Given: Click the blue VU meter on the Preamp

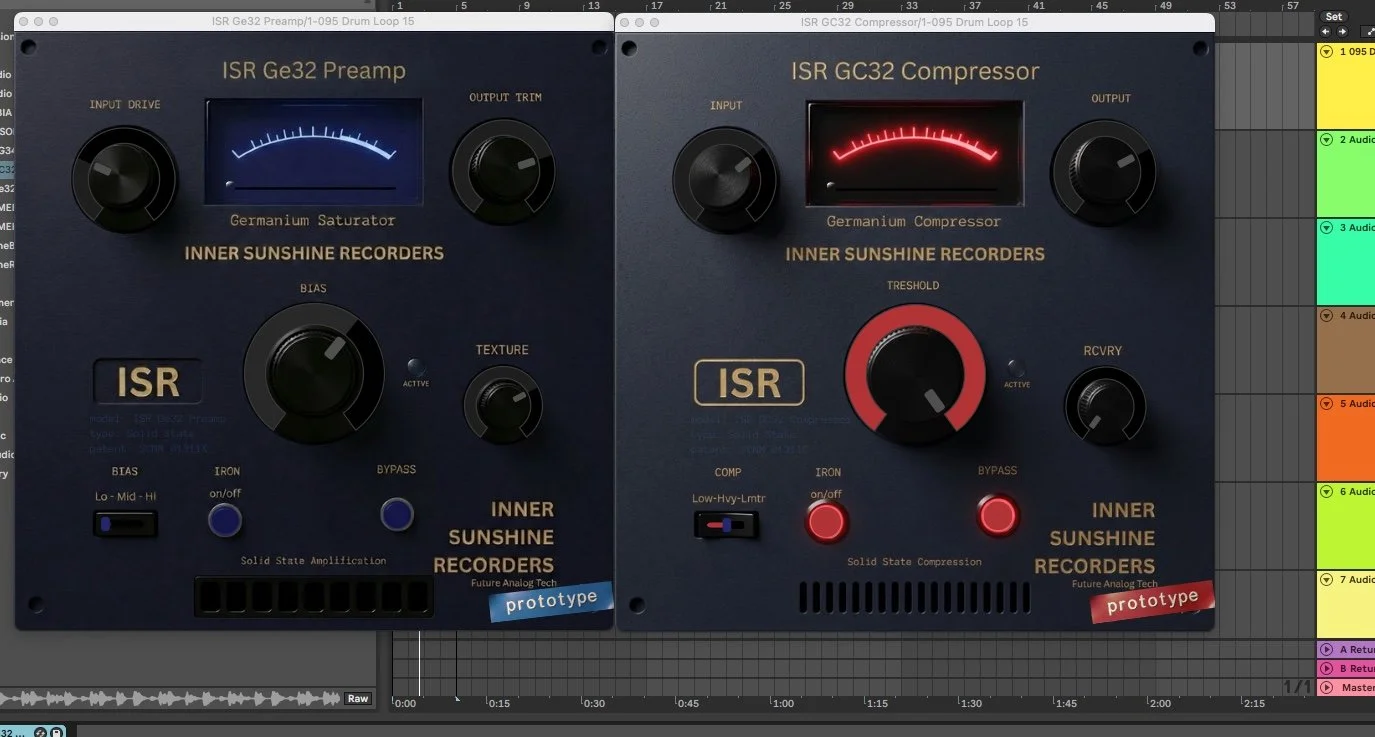Looking at the screenshot, I should pos(314,152).
